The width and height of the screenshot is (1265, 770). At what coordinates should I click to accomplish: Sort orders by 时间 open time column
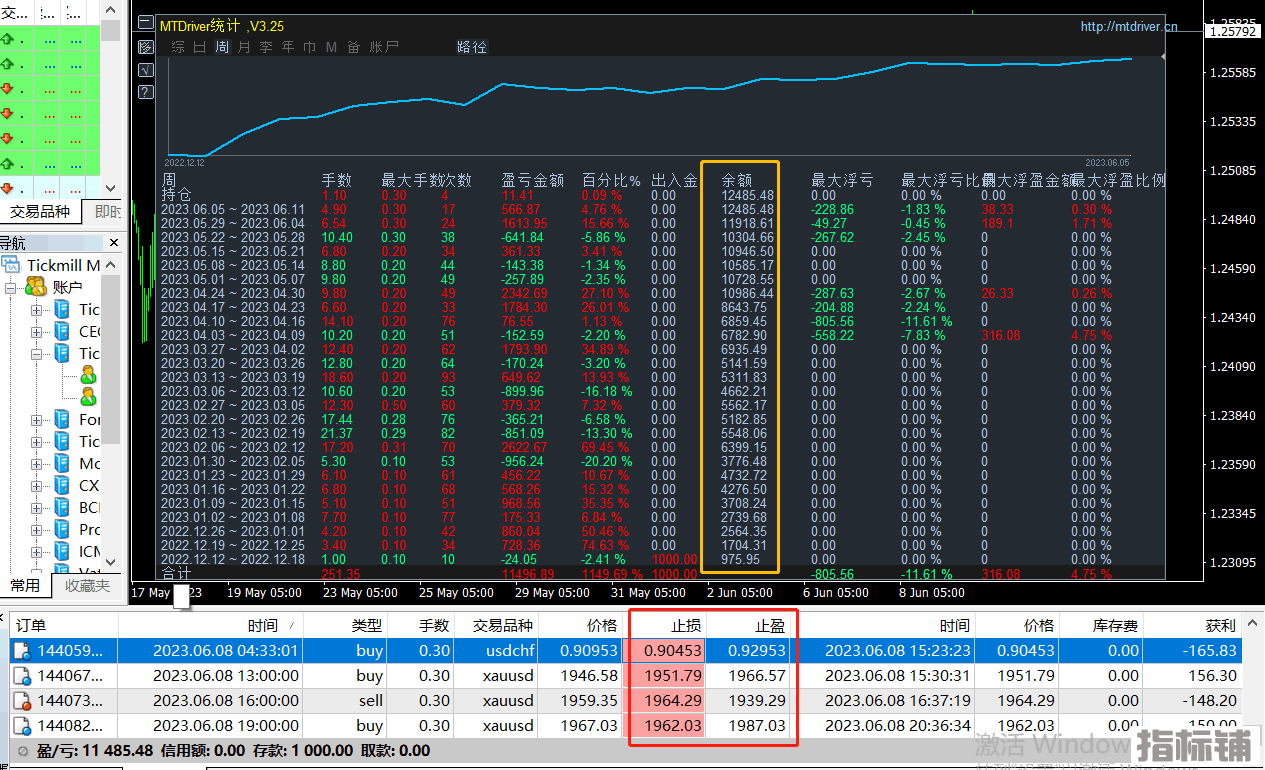[x=211, y=625]
